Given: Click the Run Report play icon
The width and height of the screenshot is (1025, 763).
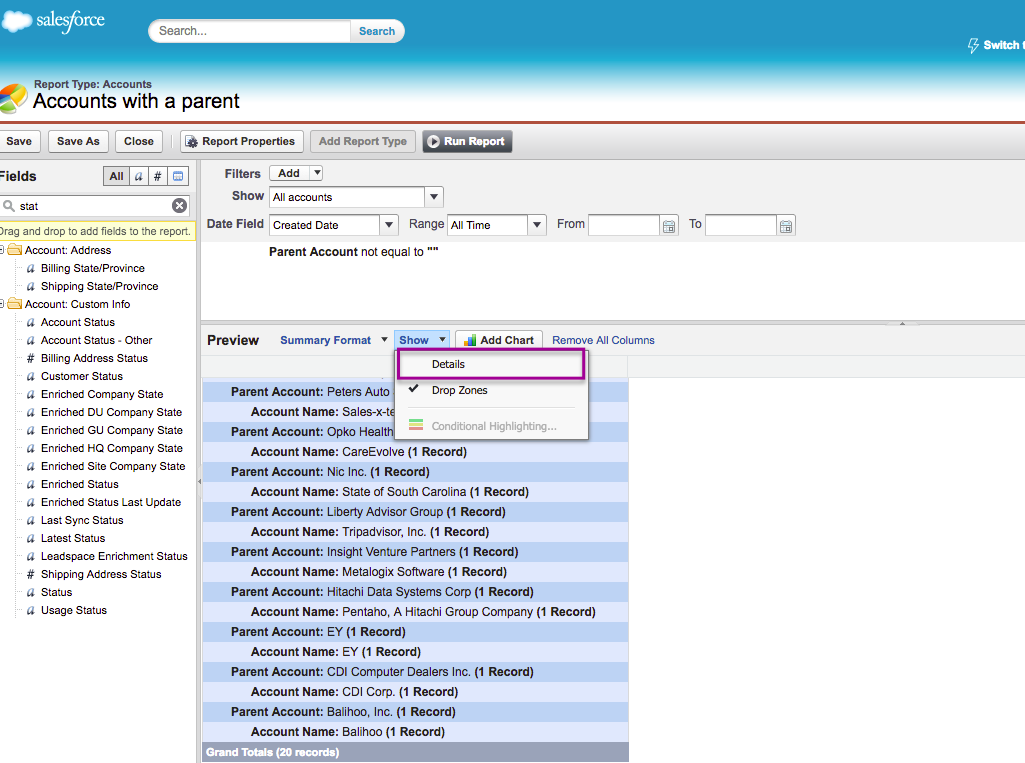Looking at the screenshot, I should coord(433,141).
